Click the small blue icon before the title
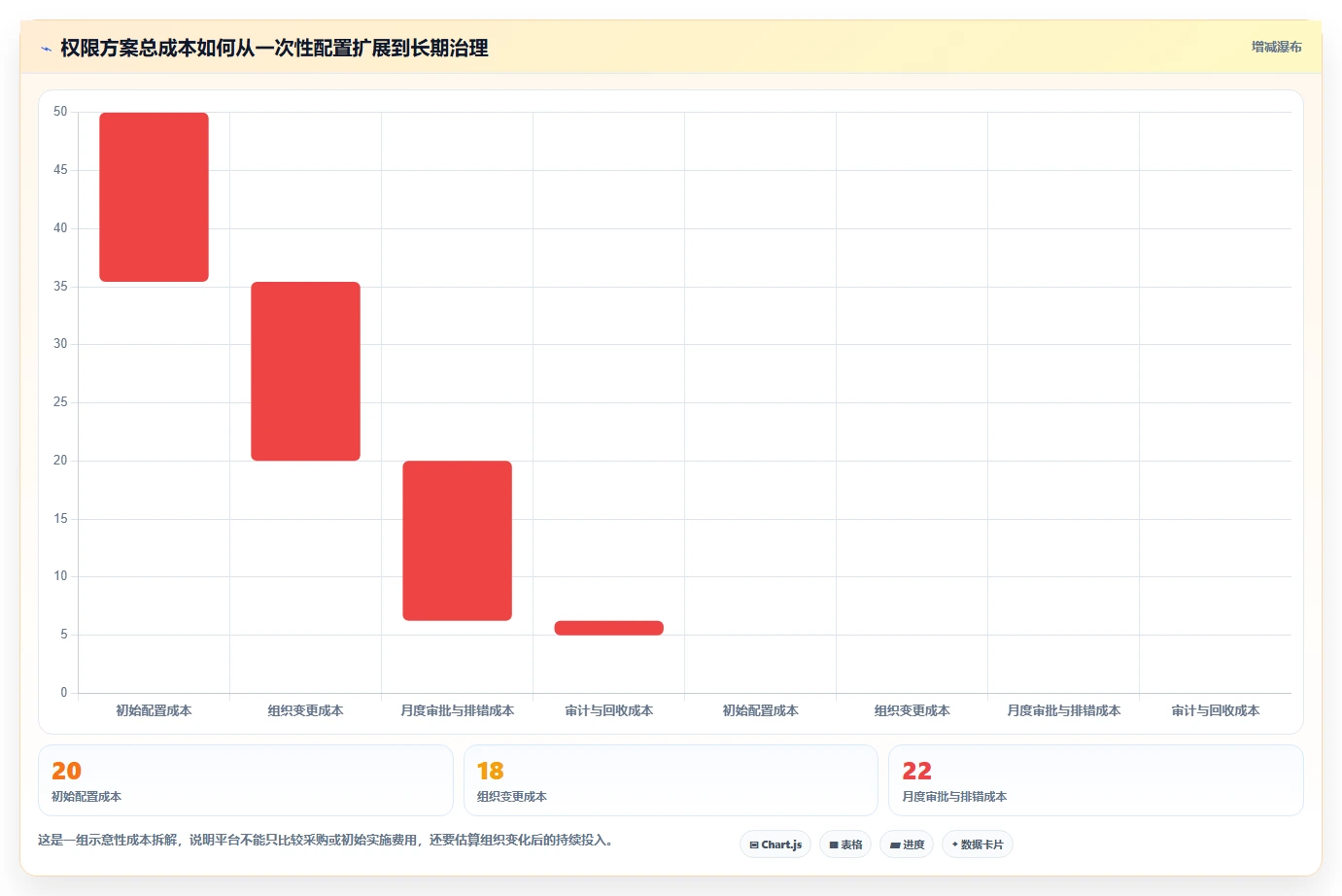This screenshot has width=1342, height=896. (x=46, y=49)
